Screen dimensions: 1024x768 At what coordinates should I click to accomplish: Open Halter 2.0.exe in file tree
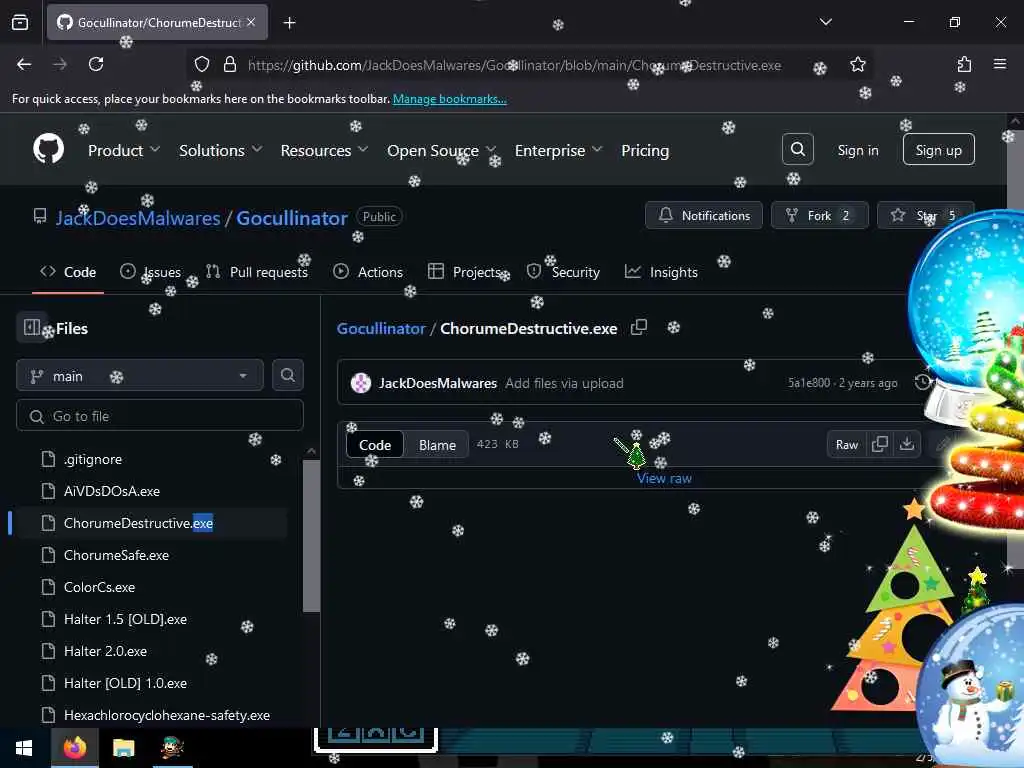pos(105,651)
